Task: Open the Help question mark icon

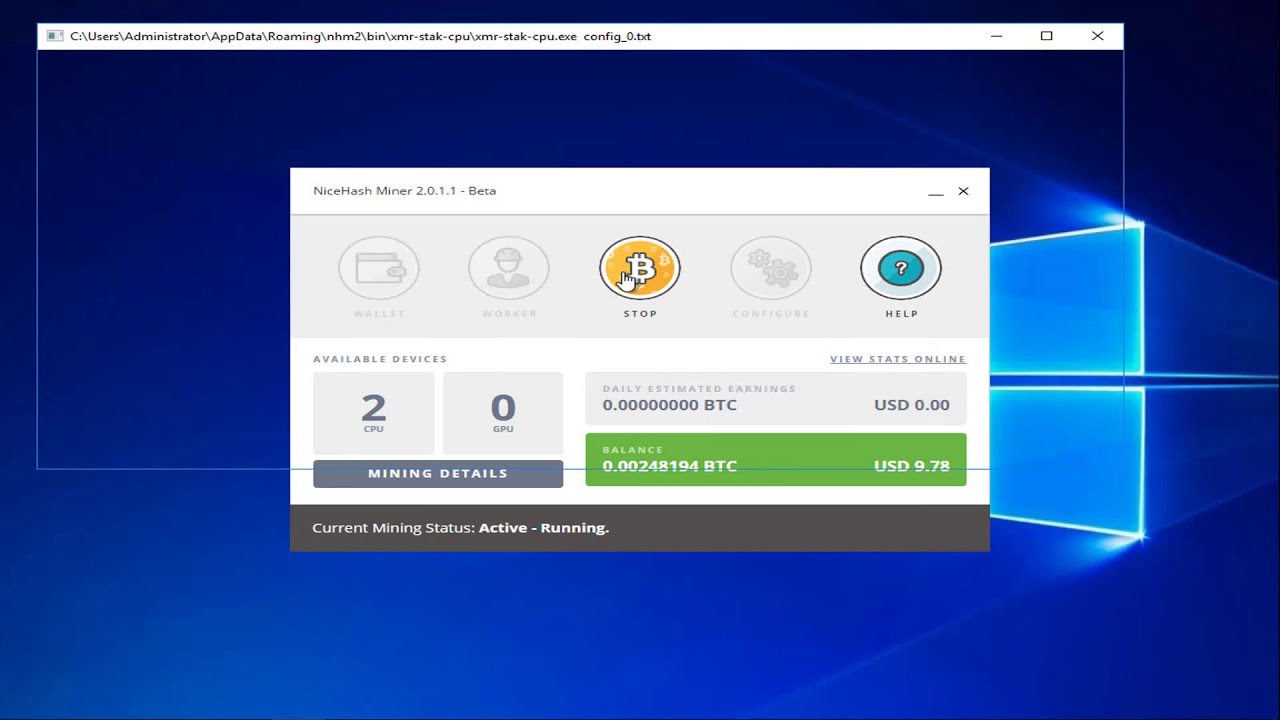Action: click(901, 268)
